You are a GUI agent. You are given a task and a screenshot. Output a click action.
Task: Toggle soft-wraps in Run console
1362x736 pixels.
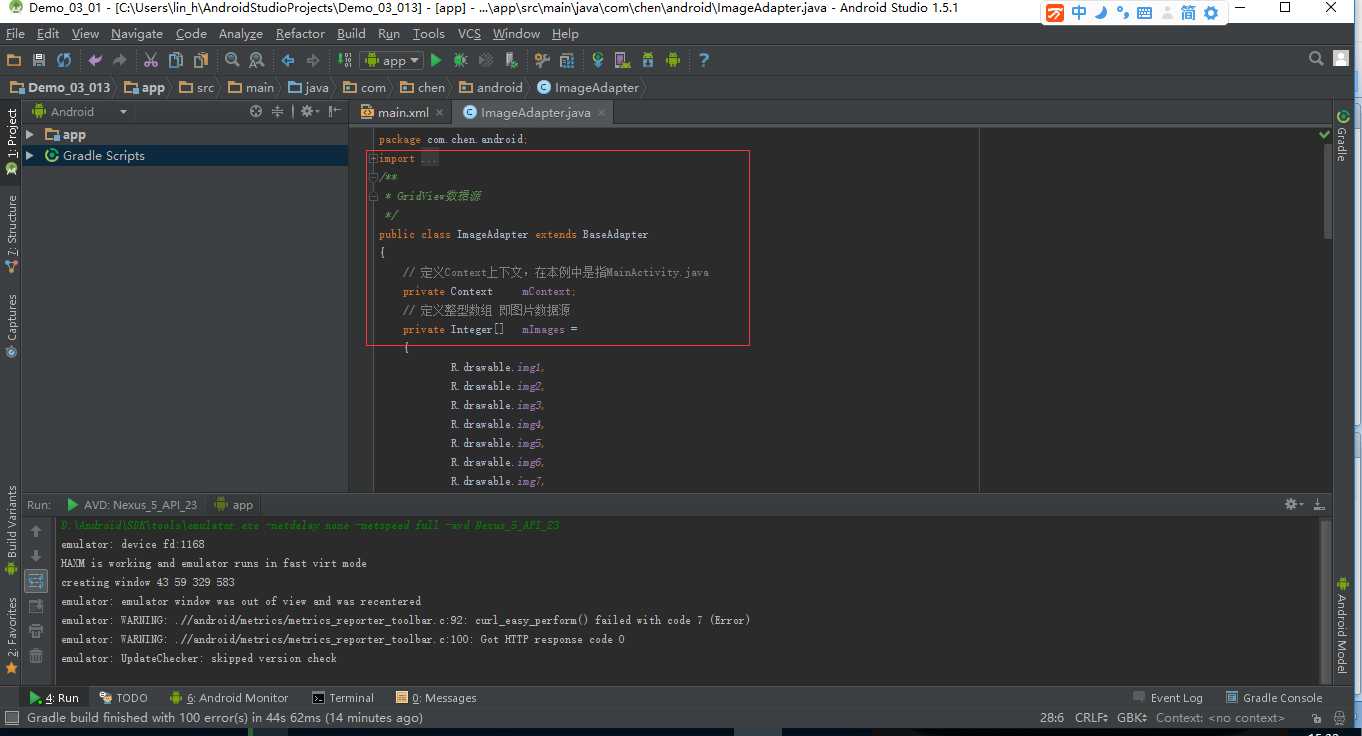36,581
